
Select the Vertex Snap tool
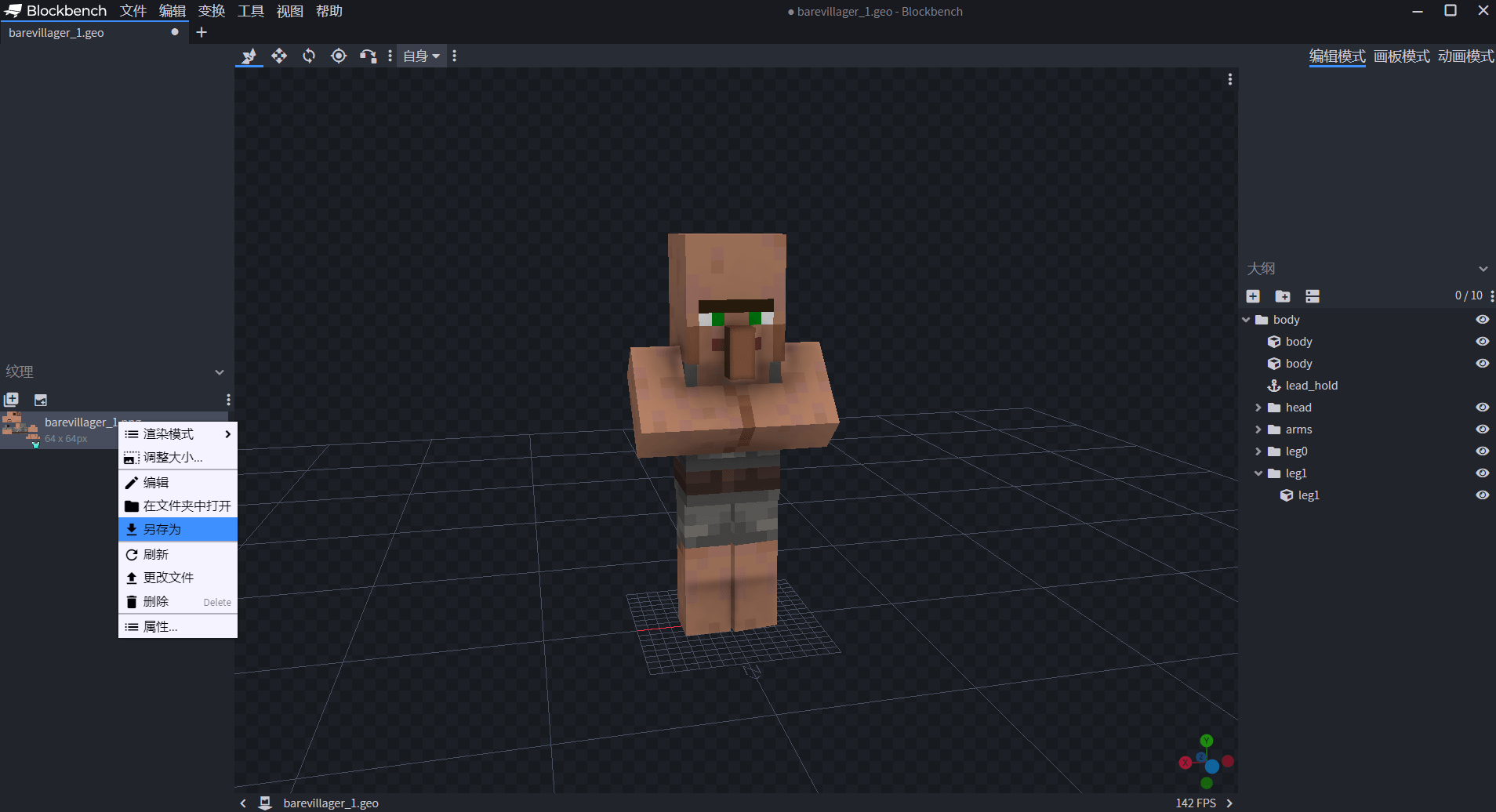pyautogui.click(x=368, y=56)
